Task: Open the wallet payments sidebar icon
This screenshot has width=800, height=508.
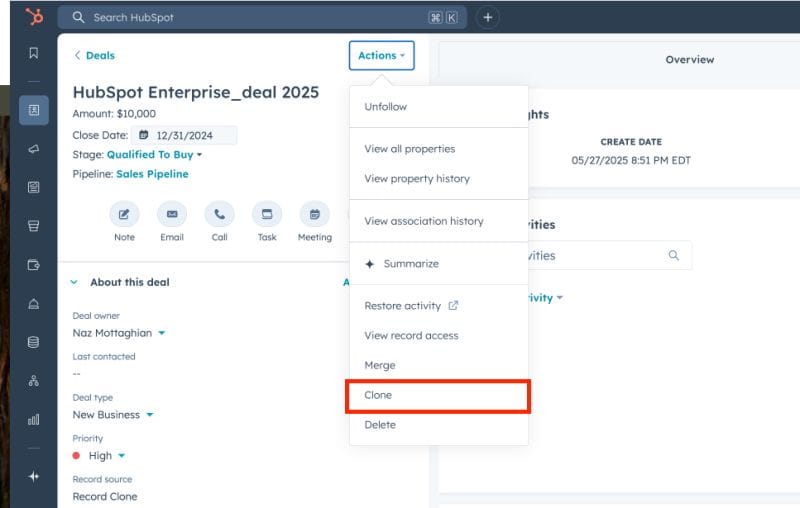Action: 34,265
